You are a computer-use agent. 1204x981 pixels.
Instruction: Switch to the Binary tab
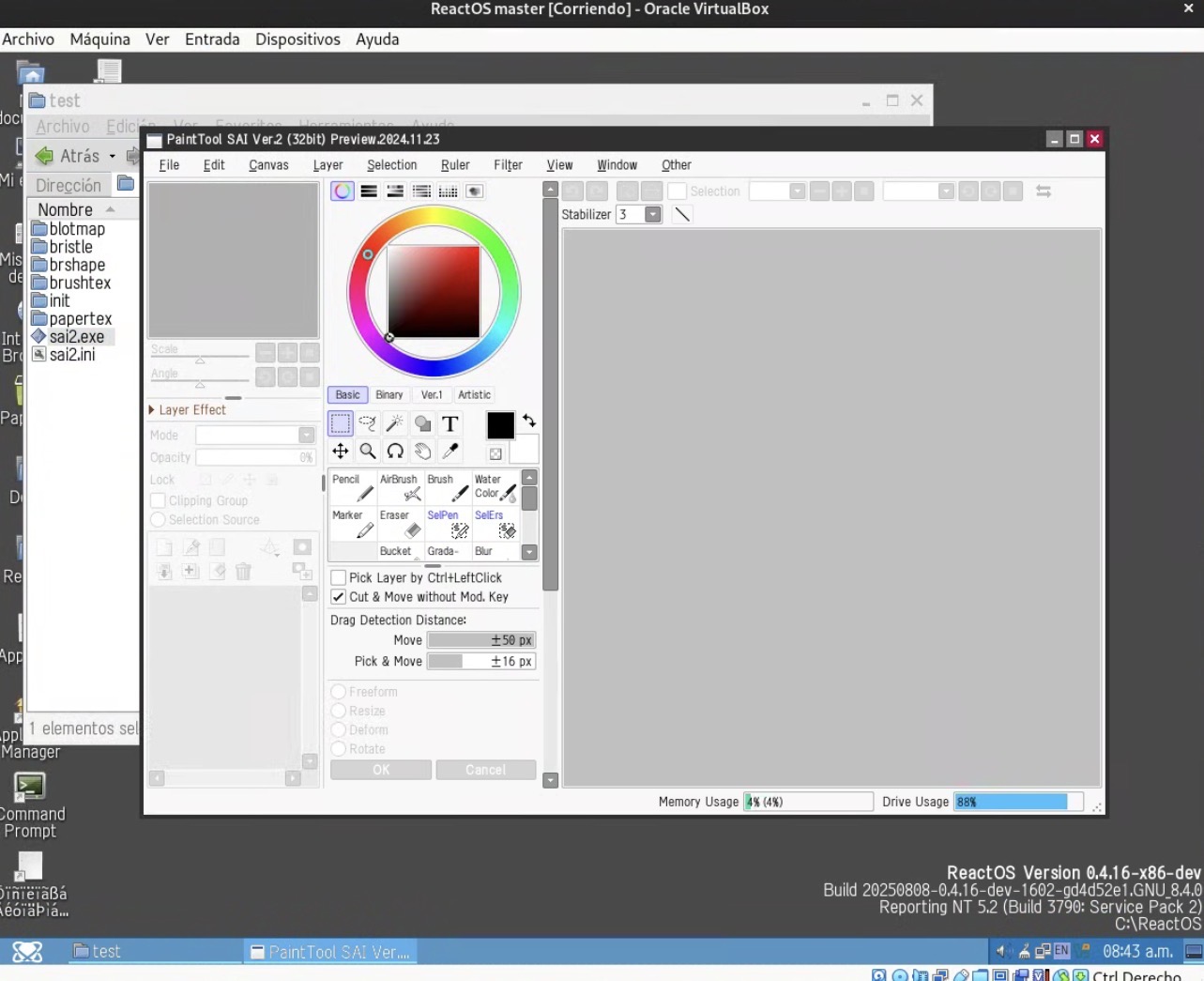click(389, 395)
